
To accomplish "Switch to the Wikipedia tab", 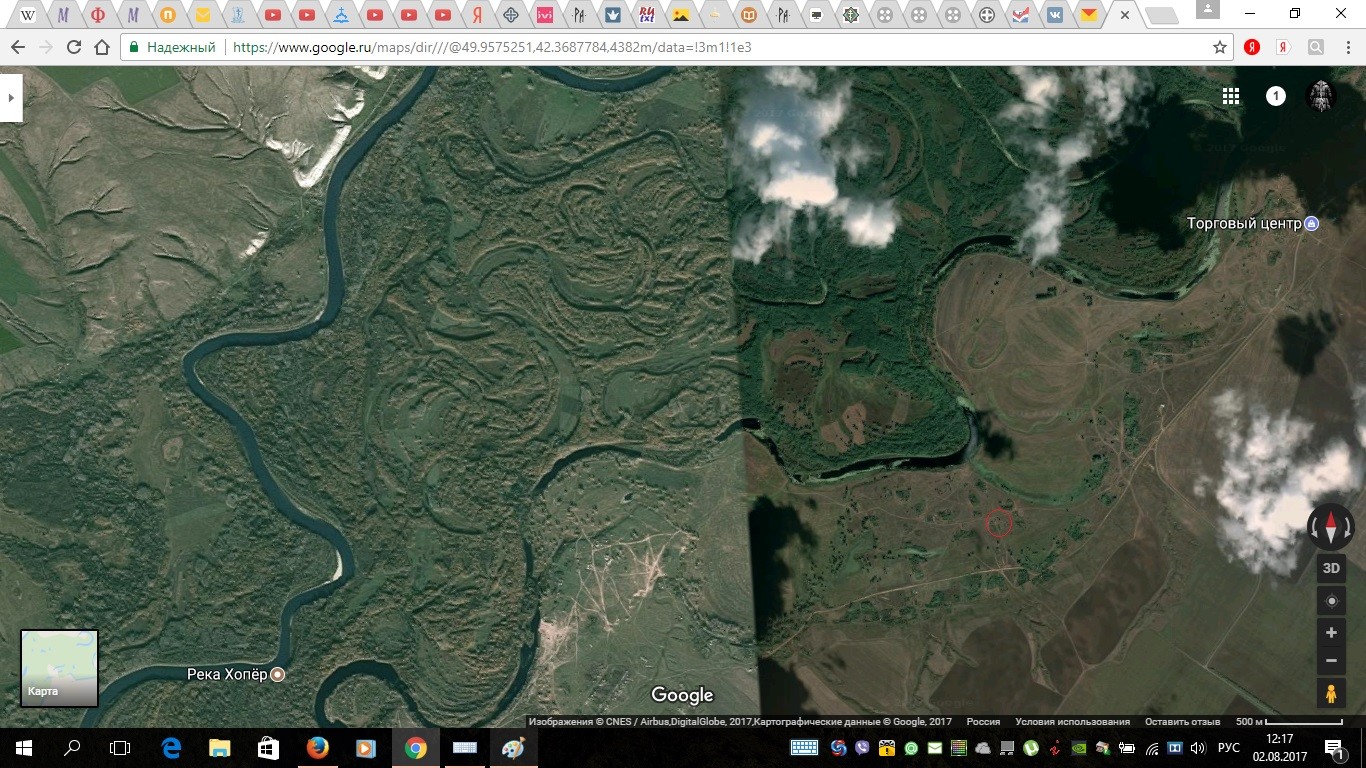I will [28, 15].
